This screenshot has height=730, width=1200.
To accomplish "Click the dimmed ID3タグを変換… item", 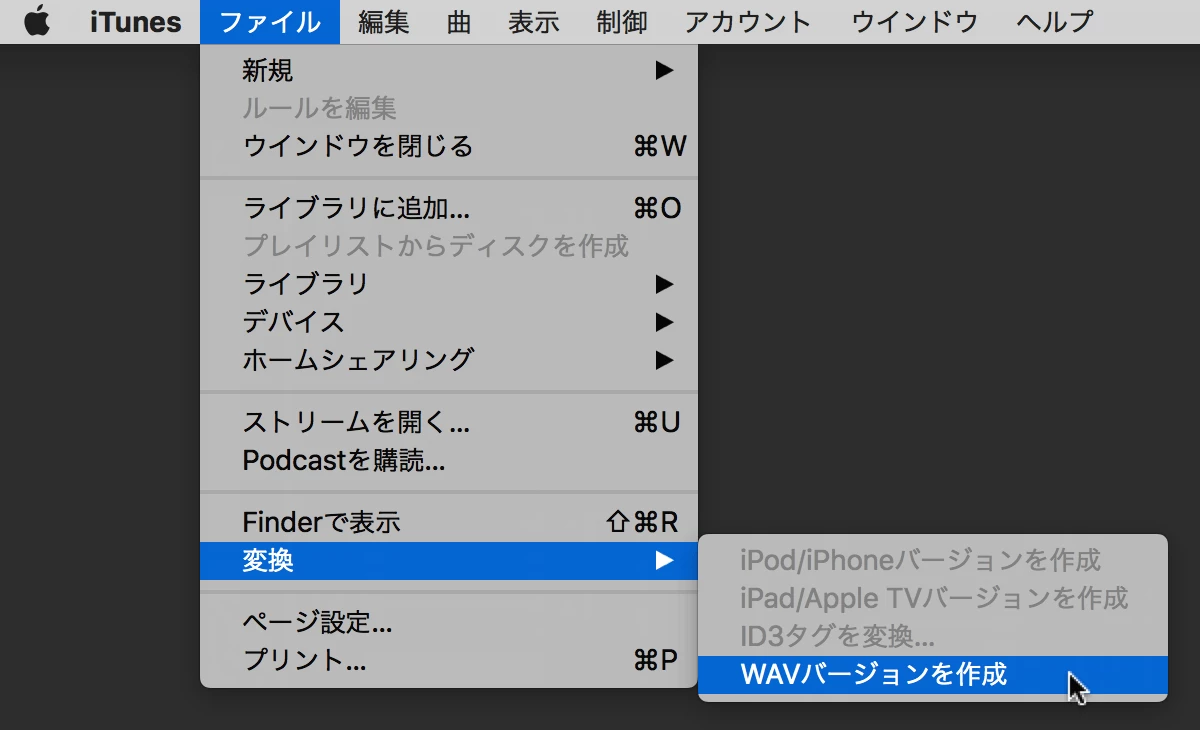I will (933, 636).
